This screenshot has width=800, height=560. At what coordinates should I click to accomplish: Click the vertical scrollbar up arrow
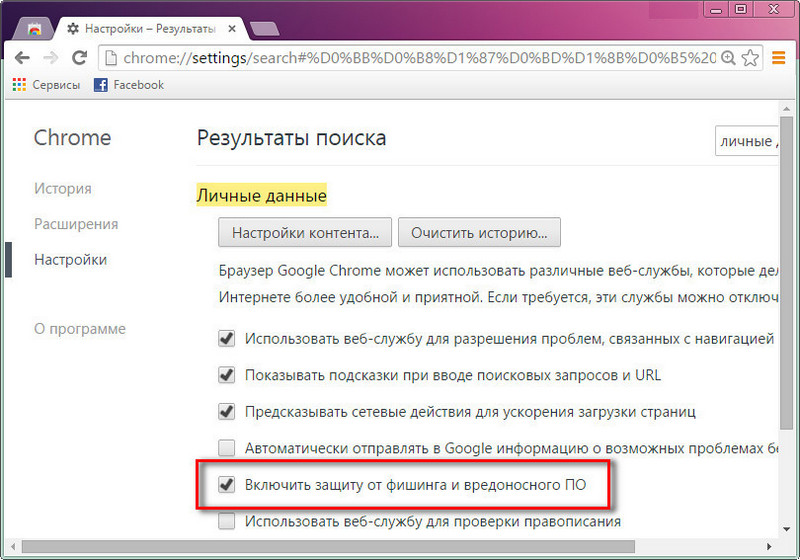787,108
